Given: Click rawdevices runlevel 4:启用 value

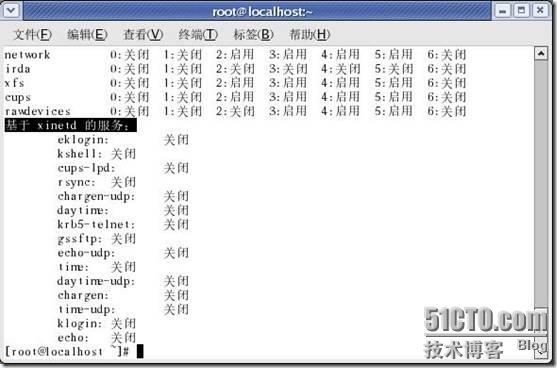Looking at the screenshot, I should click(x=341, y=112).
